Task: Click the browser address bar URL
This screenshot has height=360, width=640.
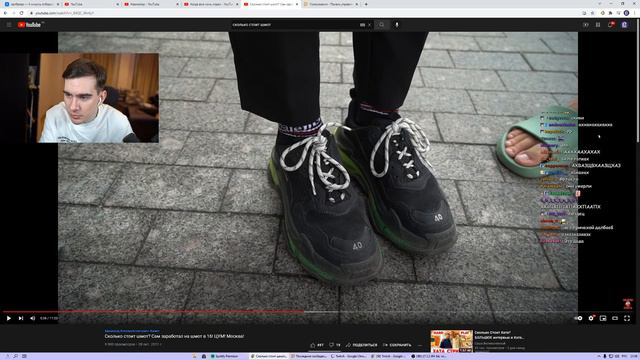Action: click(64, 13)
